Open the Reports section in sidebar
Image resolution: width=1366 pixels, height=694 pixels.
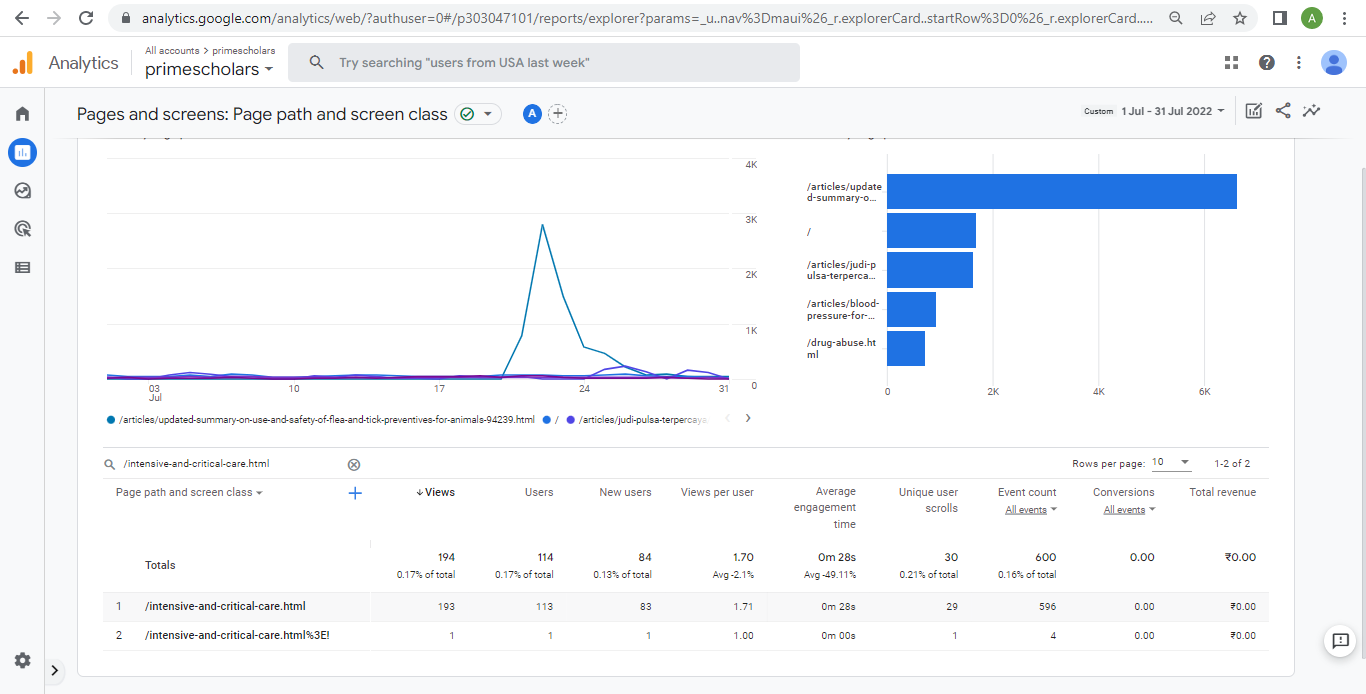[22, 152]
